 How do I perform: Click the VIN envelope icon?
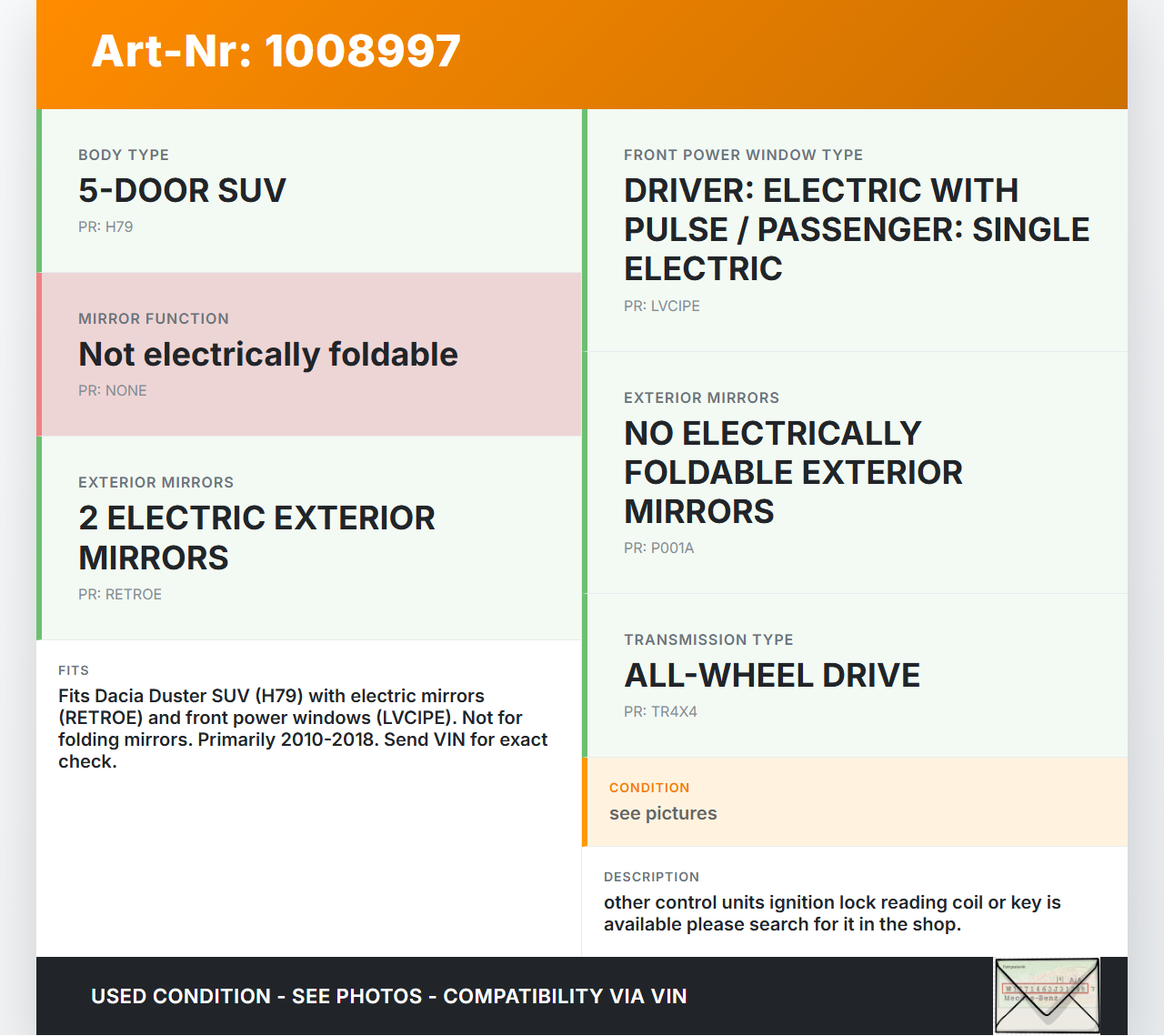[1047, 996]
